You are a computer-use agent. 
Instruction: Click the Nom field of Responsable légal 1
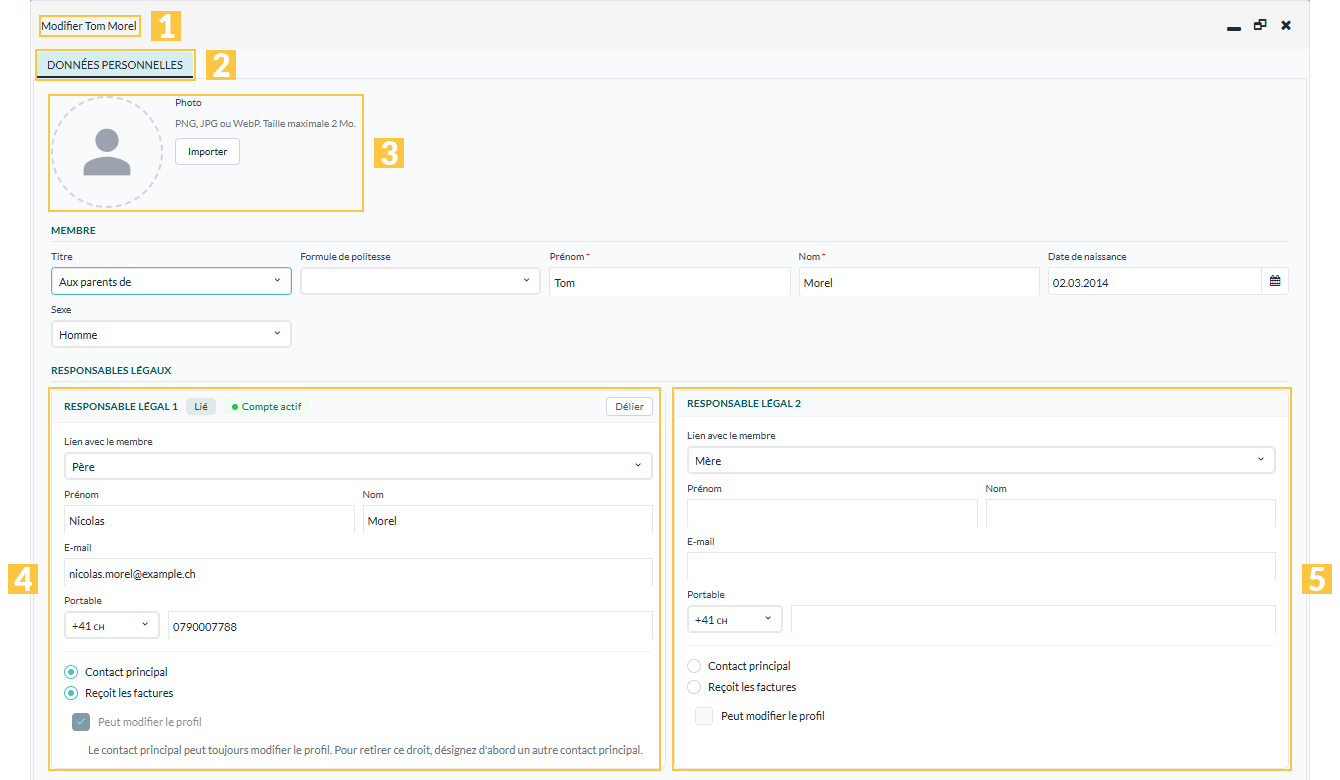[507, 520]
